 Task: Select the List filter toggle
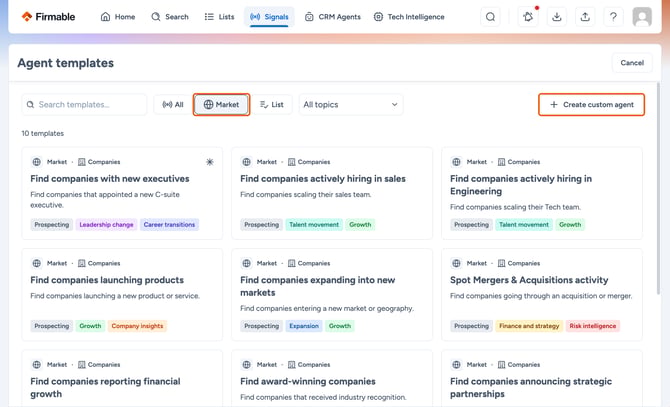point(272,105)
